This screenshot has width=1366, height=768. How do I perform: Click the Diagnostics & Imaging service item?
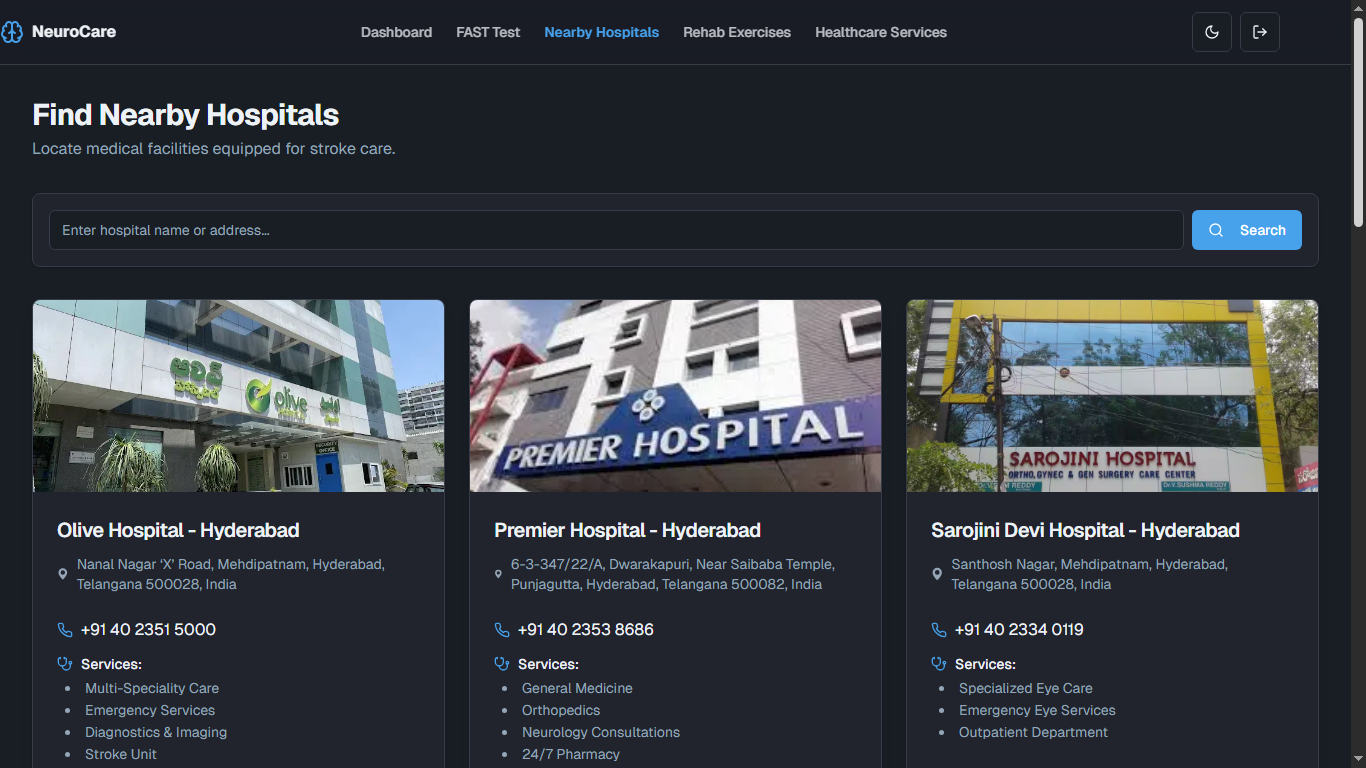156,732
